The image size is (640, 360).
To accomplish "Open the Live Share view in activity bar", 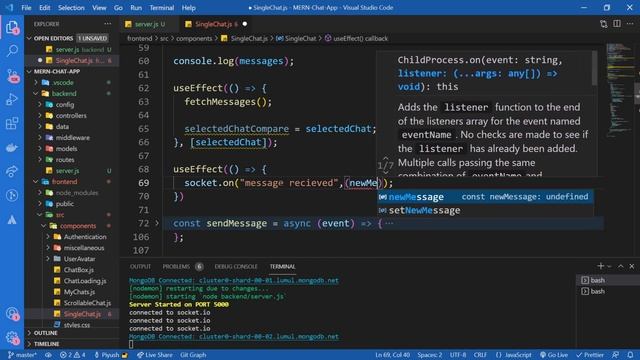I will pyautogui.click(x=12, y=171).
